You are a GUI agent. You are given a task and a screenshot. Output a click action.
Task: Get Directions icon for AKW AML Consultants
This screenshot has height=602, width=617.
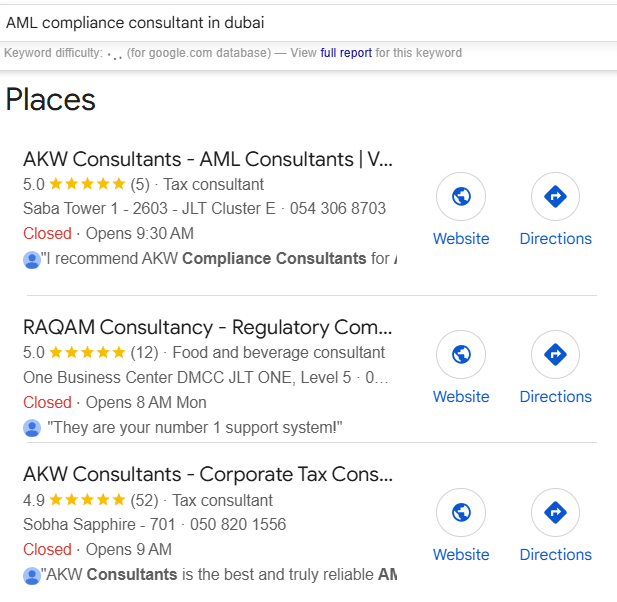pyautogui.click(x=555, y=196)
